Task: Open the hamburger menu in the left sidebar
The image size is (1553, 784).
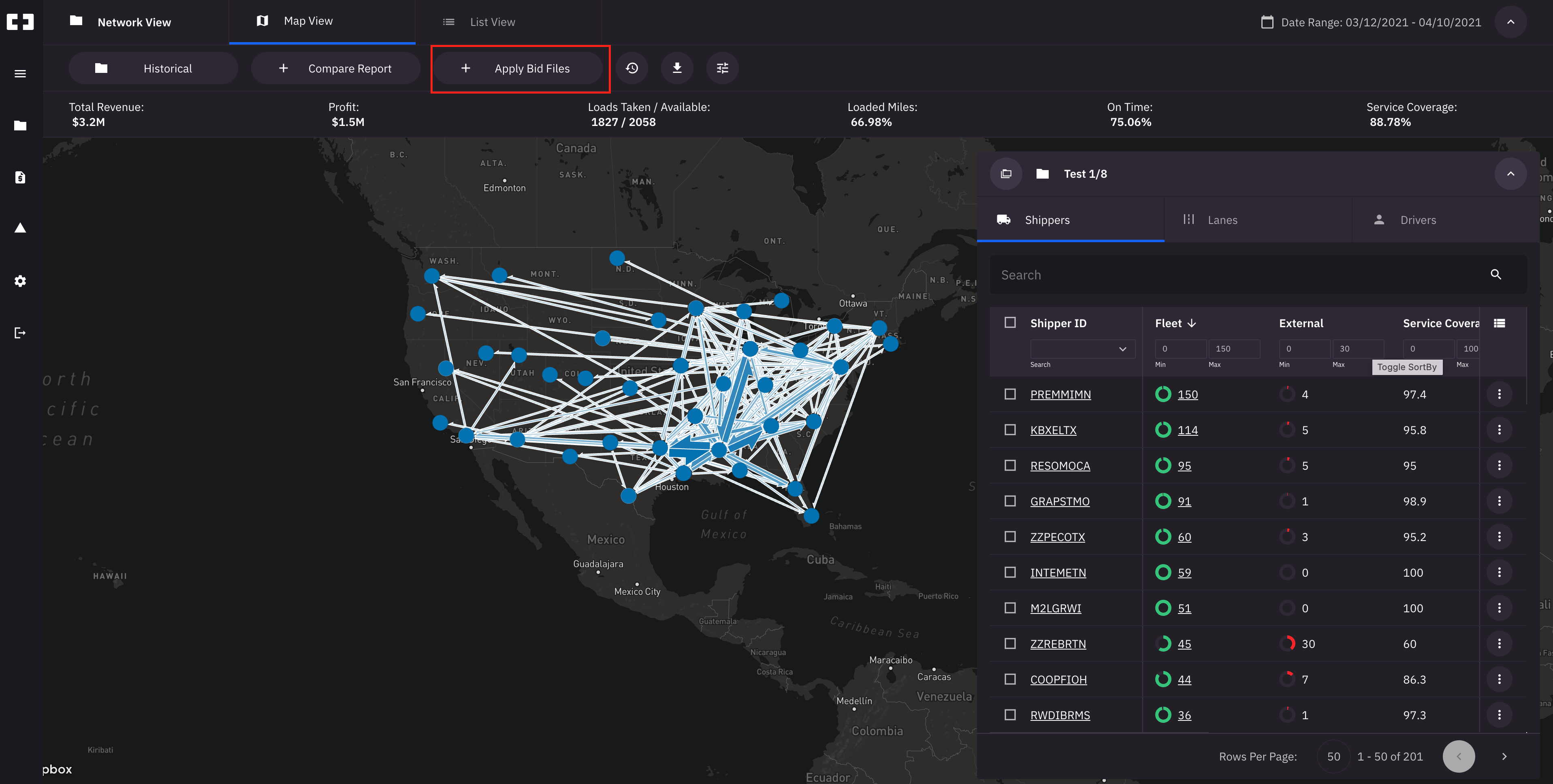Action: point(20,74)
